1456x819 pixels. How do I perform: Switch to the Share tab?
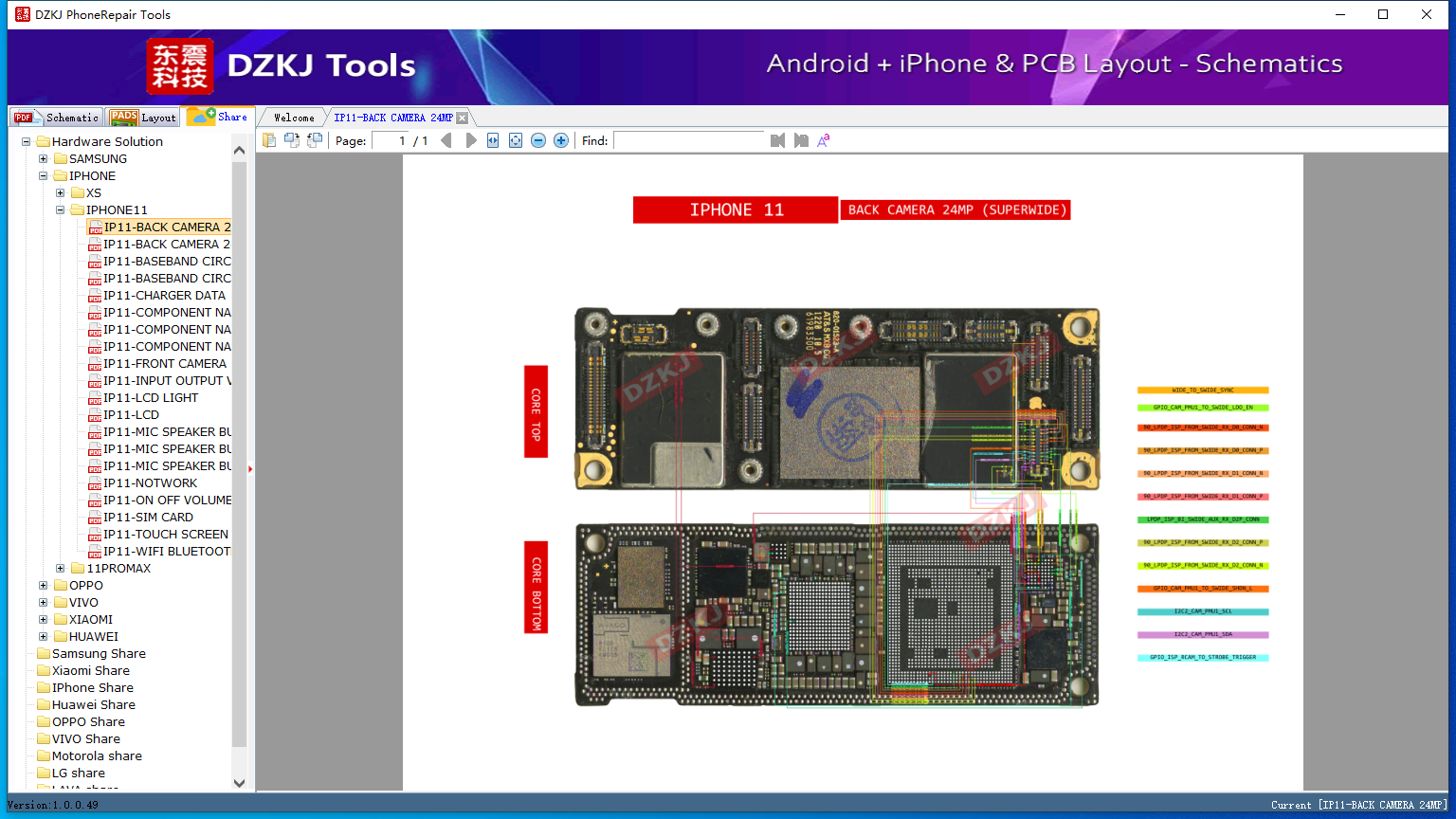(217, 117)
